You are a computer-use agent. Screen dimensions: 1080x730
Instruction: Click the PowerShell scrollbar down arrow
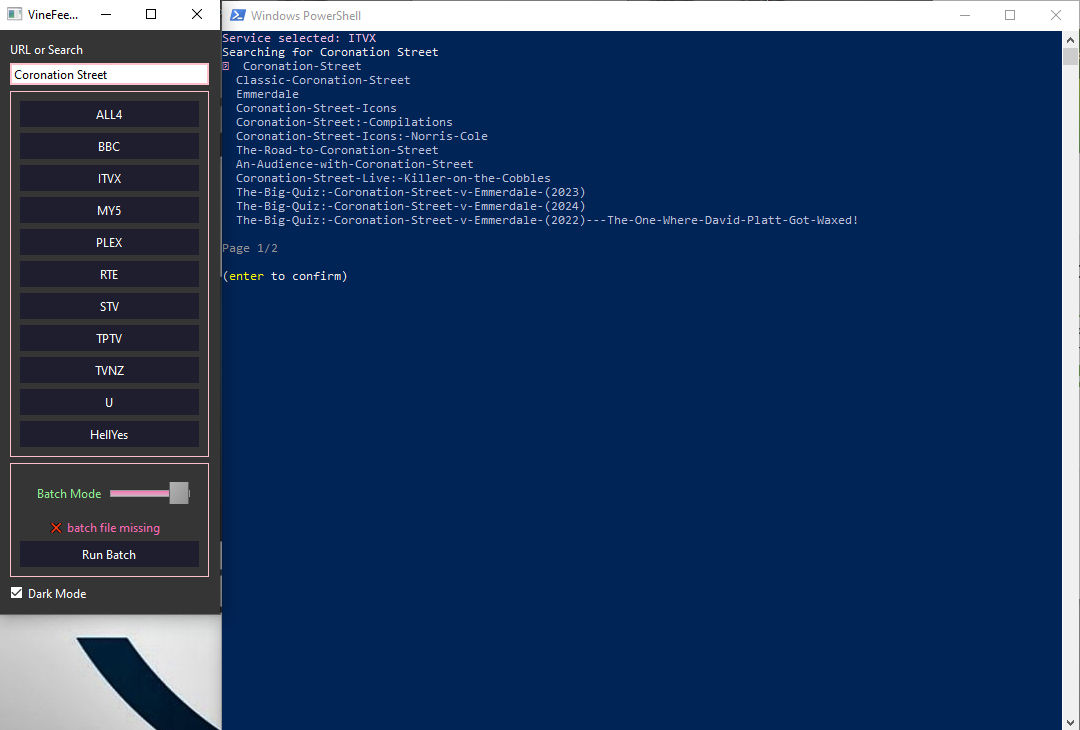tap(1070, 722)
